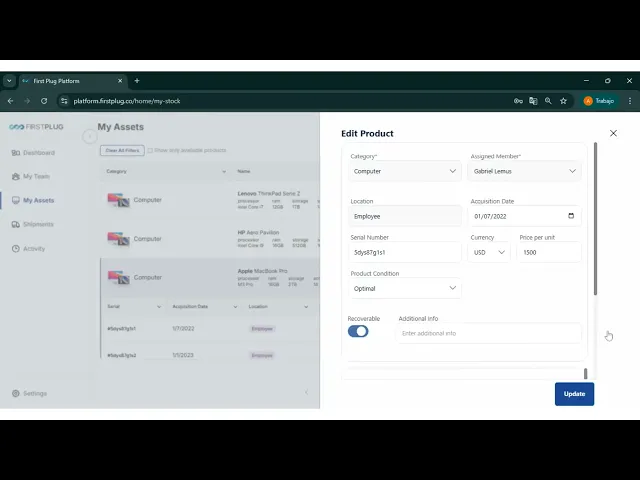Open the Category column filter chevron
Screen dimensions: 640x480
click(224, 171)
